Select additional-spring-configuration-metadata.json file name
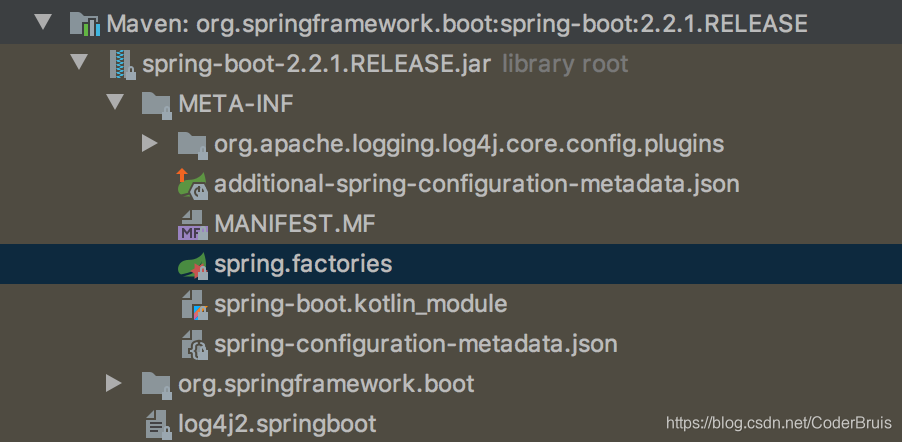 tap(476, 184)
